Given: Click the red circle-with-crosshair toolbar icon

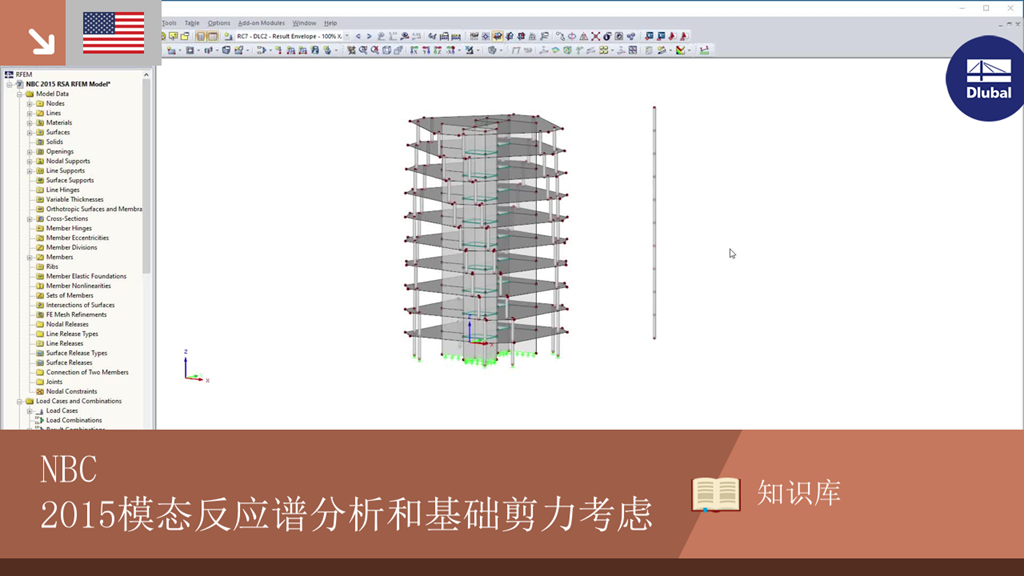Looking at the screenshot, I should pos(572,36).
